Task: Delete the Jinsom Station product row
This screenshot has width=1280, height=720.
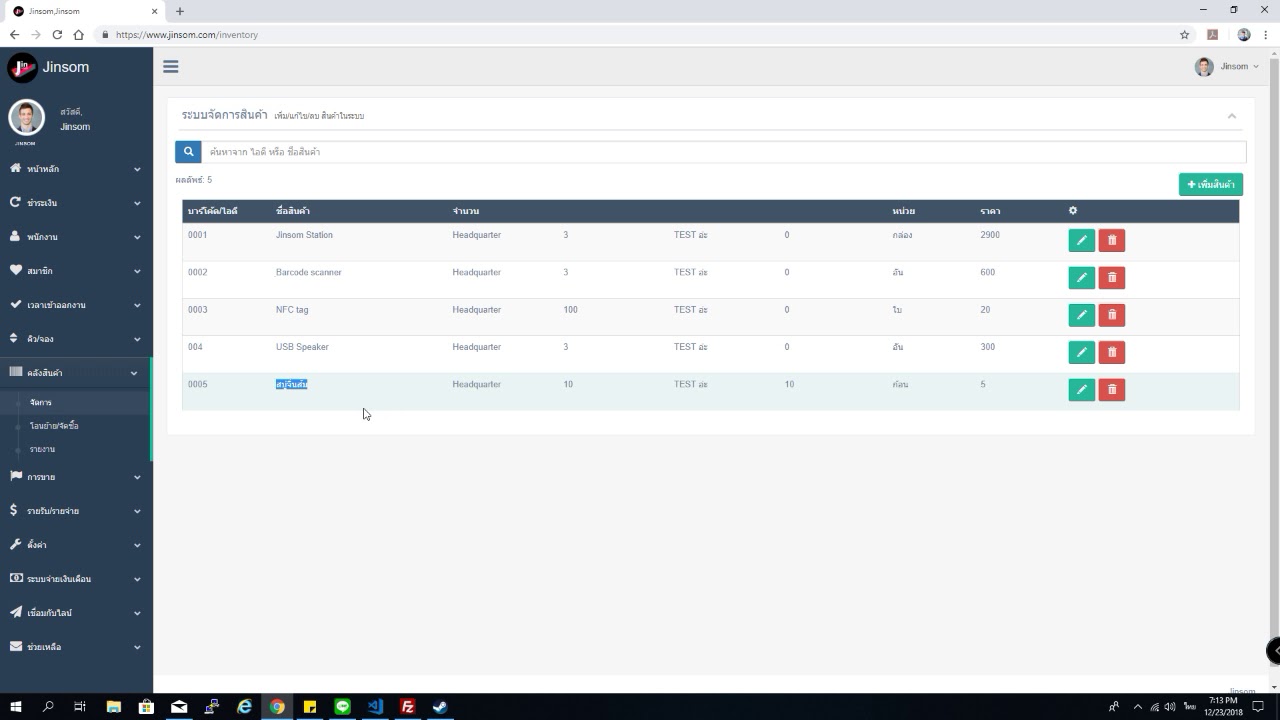Action: tap(1112, 240)
